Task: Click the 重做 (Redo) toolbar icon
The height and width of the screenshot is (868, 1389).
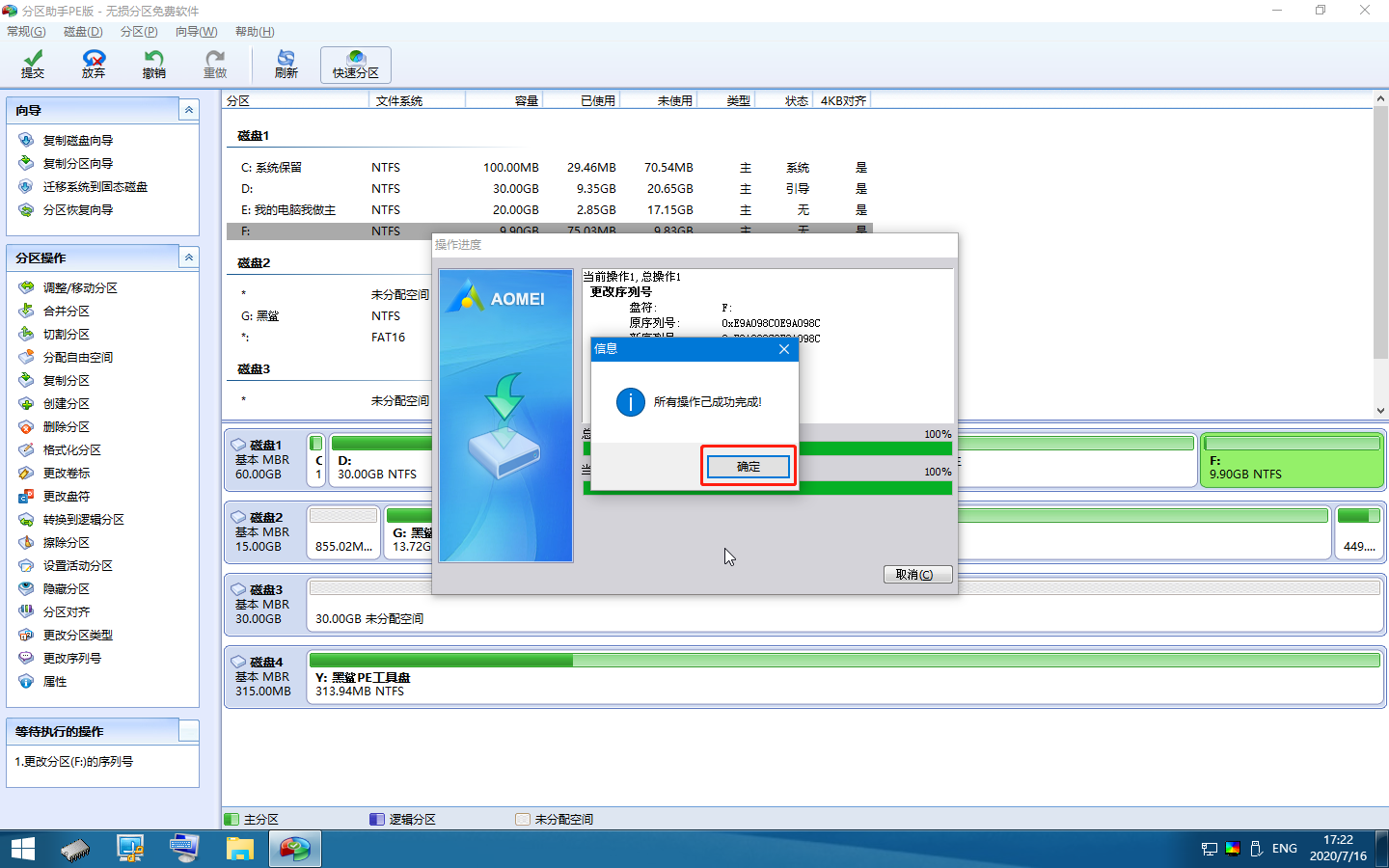Action: tap(215, 65)
